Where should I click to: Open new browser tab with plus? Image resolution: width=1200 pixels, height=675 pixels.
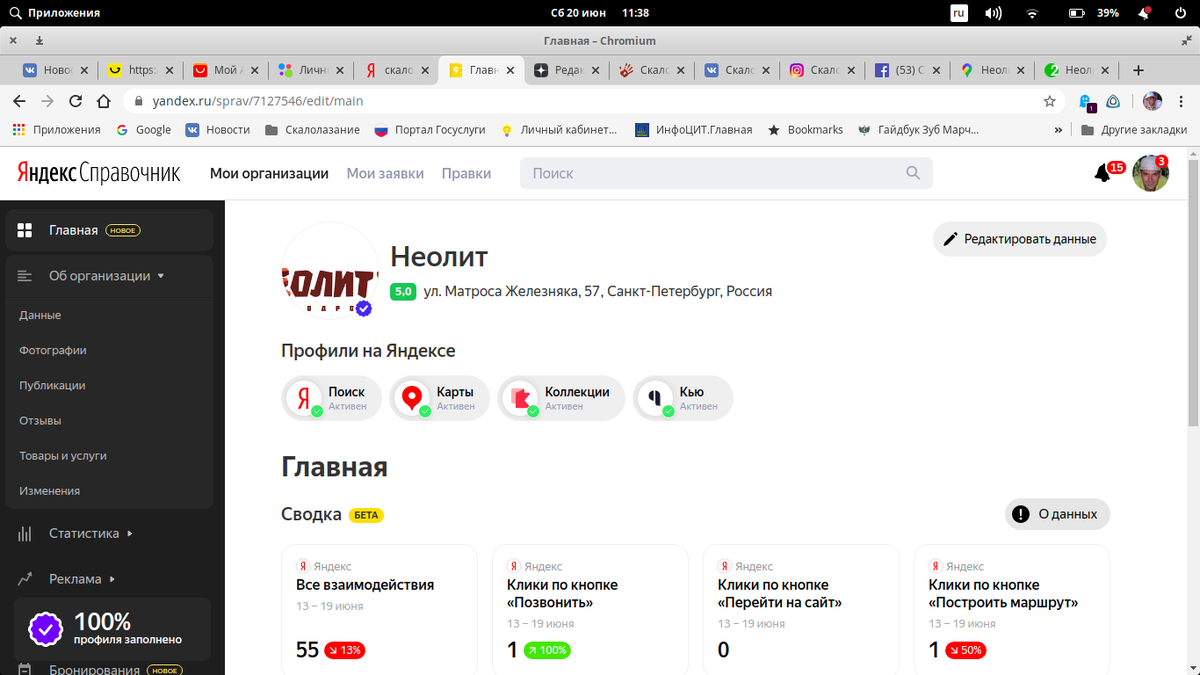point(1138,70)
